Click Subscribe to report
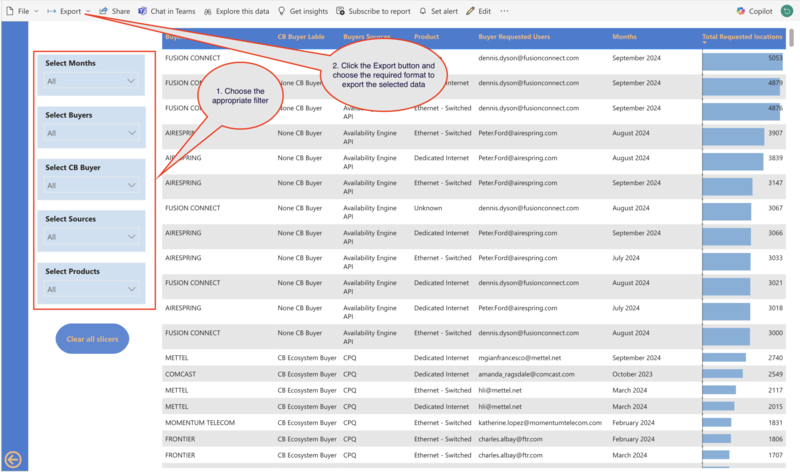This screenshot has width=800, height=472. [373, 11]
